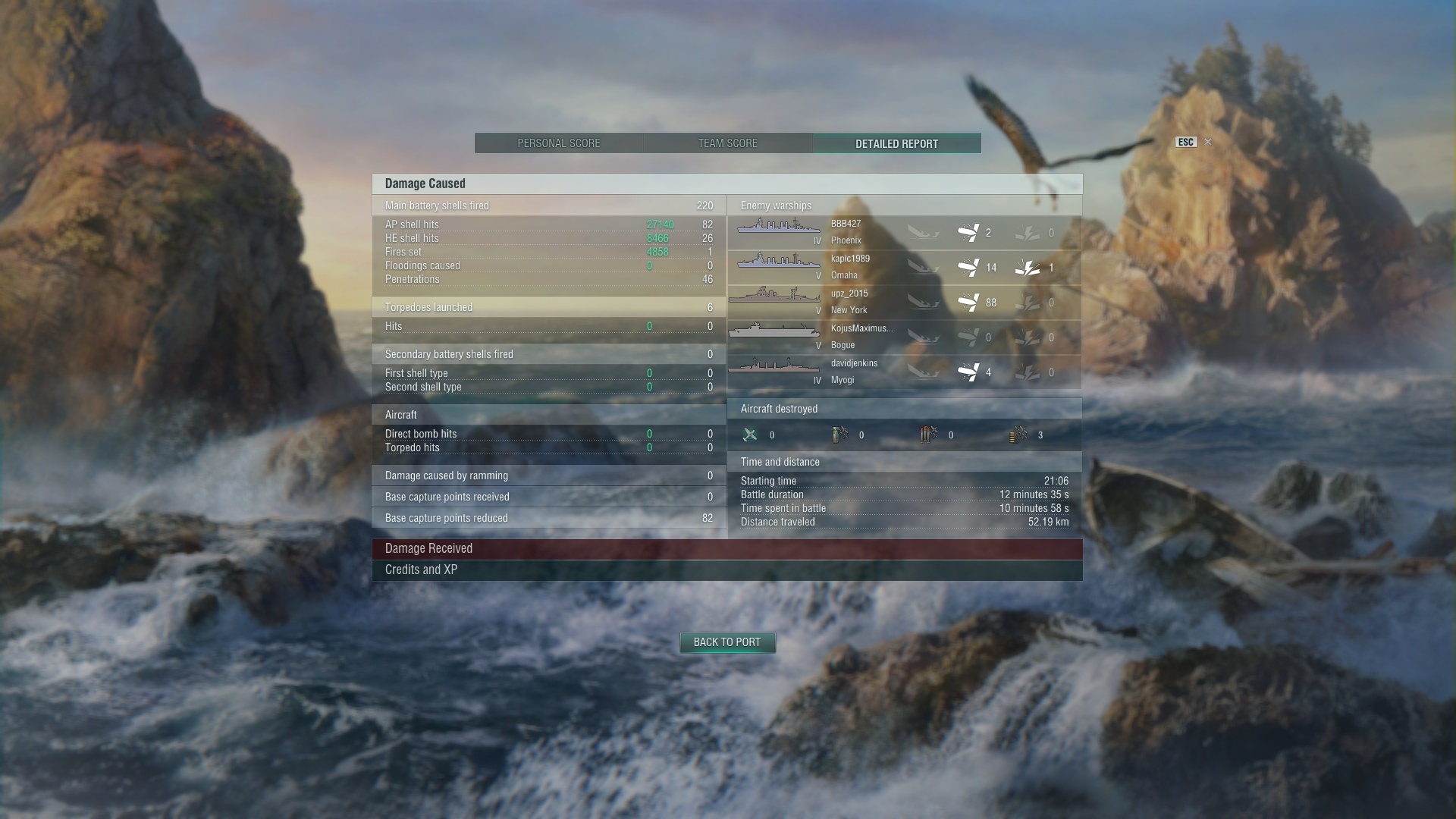This screenshot has width=1456, height=819.
Task: Click the New York ship silhouette icon
Action: pos(774,296)
